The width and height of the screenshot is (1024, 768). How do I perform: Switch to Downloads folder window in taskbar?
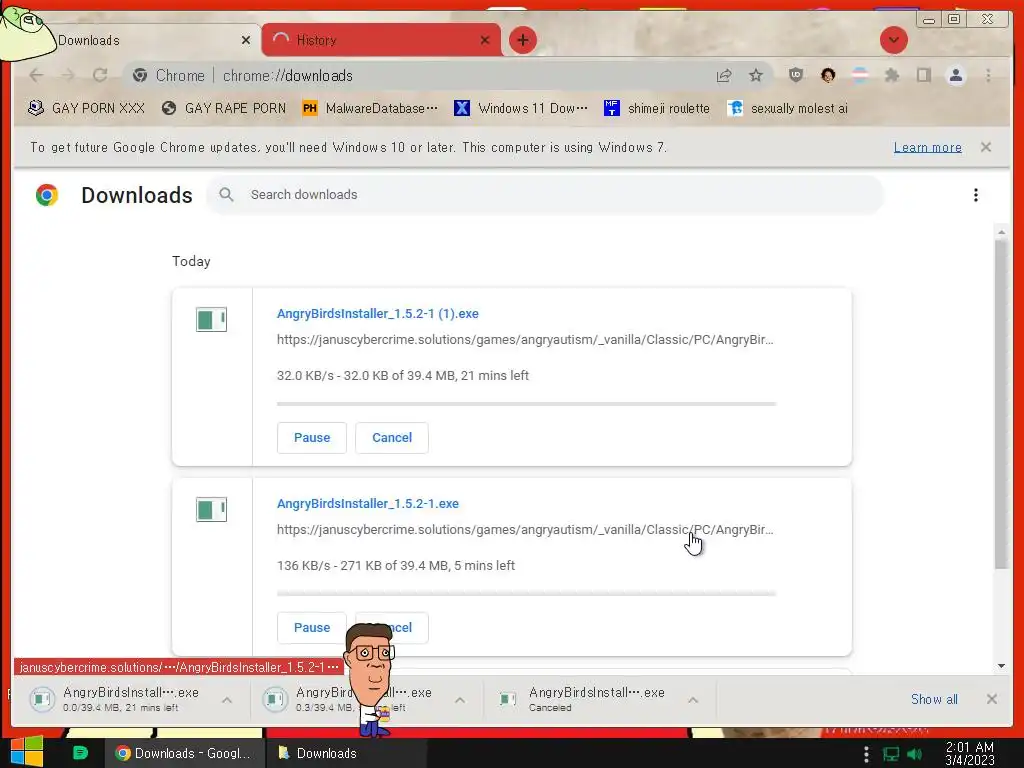coord(346,754)
